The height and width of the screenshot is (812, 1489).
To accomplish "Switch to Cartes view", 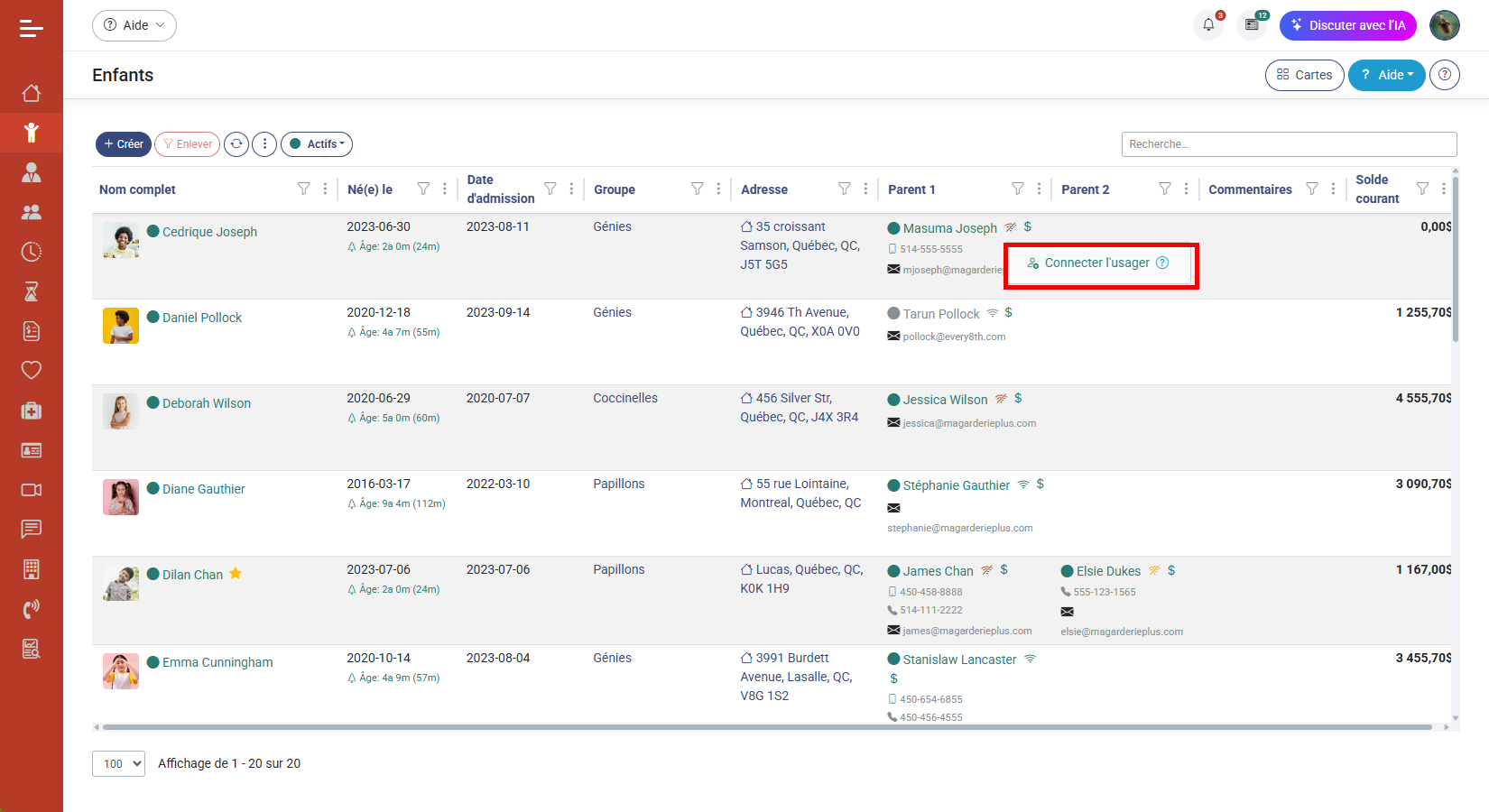I will [x=1304, y=75].
